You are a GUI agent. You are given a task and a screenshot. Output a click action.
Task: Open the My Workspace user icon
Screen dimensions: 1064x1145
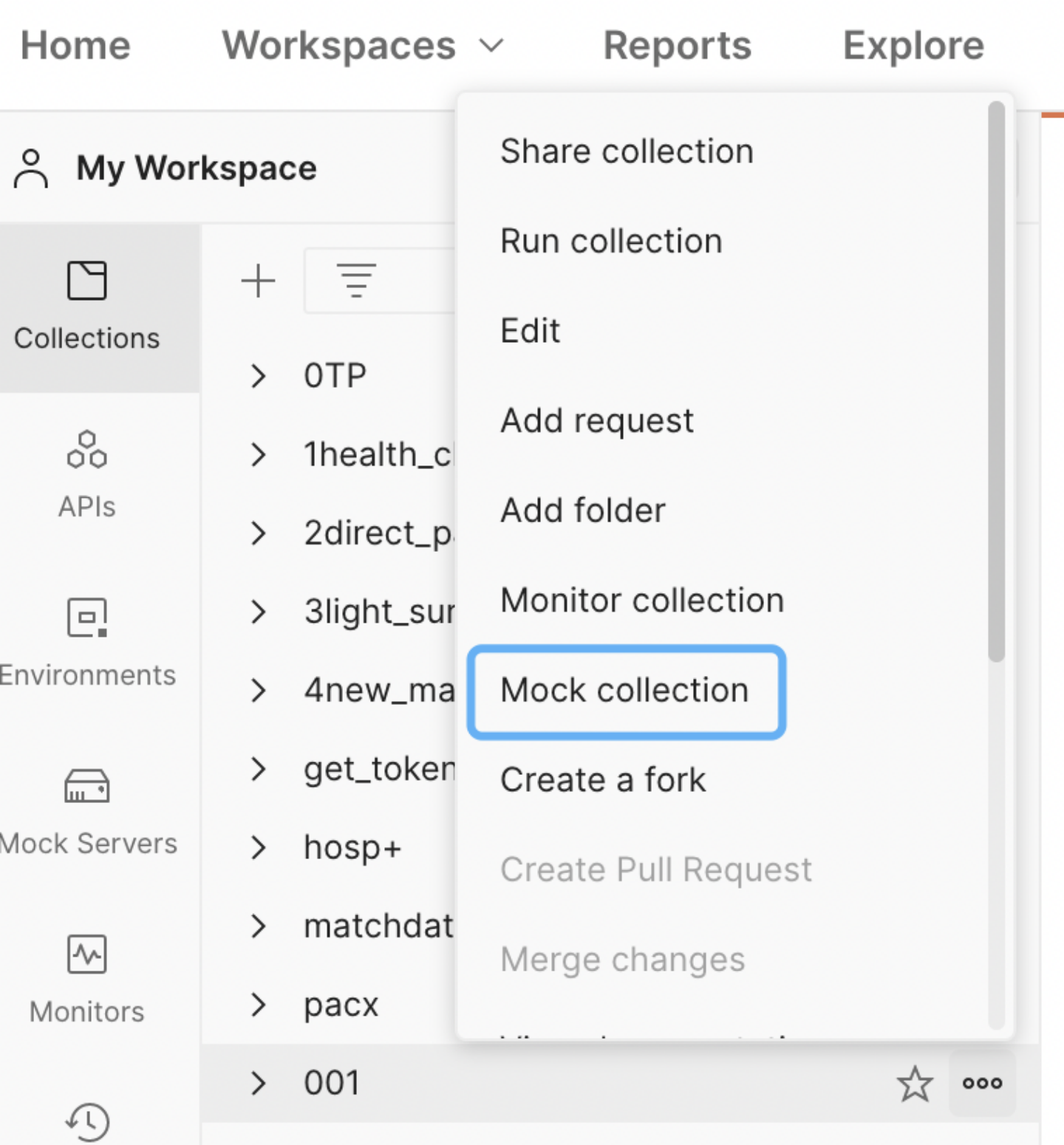pyautogui.click(x=30, y=168)
